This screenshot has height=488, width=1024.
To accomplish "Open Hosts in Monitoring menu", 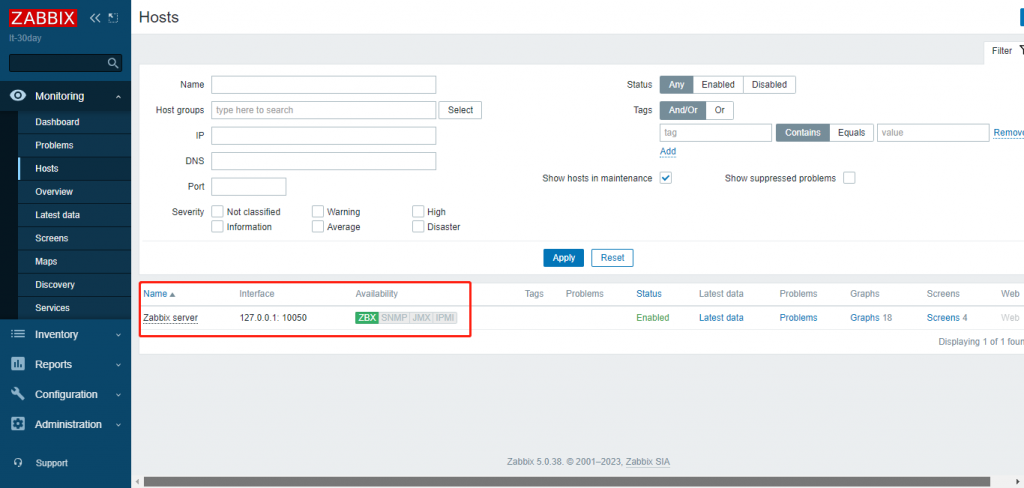I will point(74,169).
